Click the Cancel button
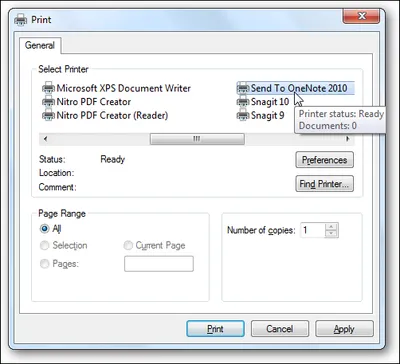Screen dimensions: 400x364 pos(280,329)
